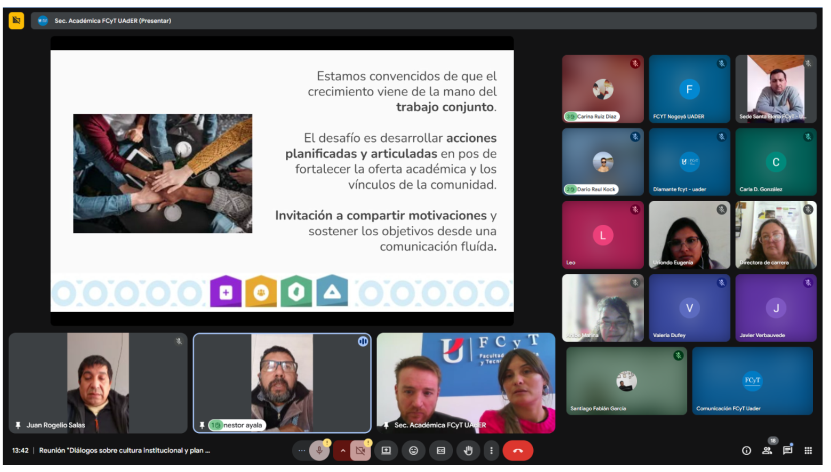Image resolution: width=831 pixels, height=472 pixels.
Task: Open the emoji reactions picker
Action: point(413,451)
